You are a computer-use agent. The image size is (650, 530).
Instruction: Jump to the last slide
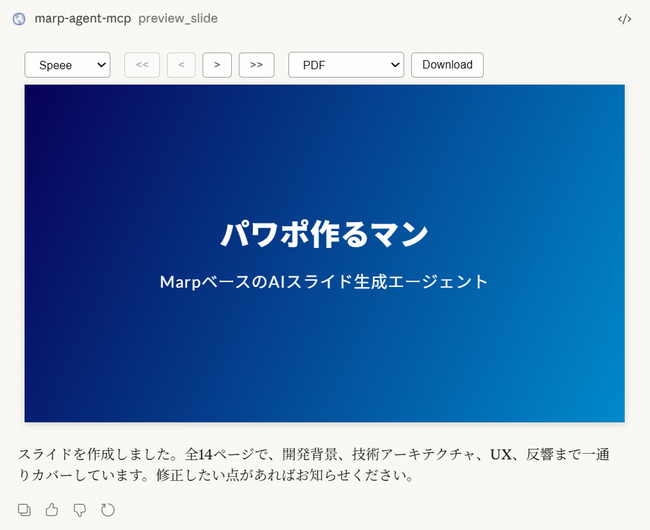pyautogui.click(x=257, y=65)
